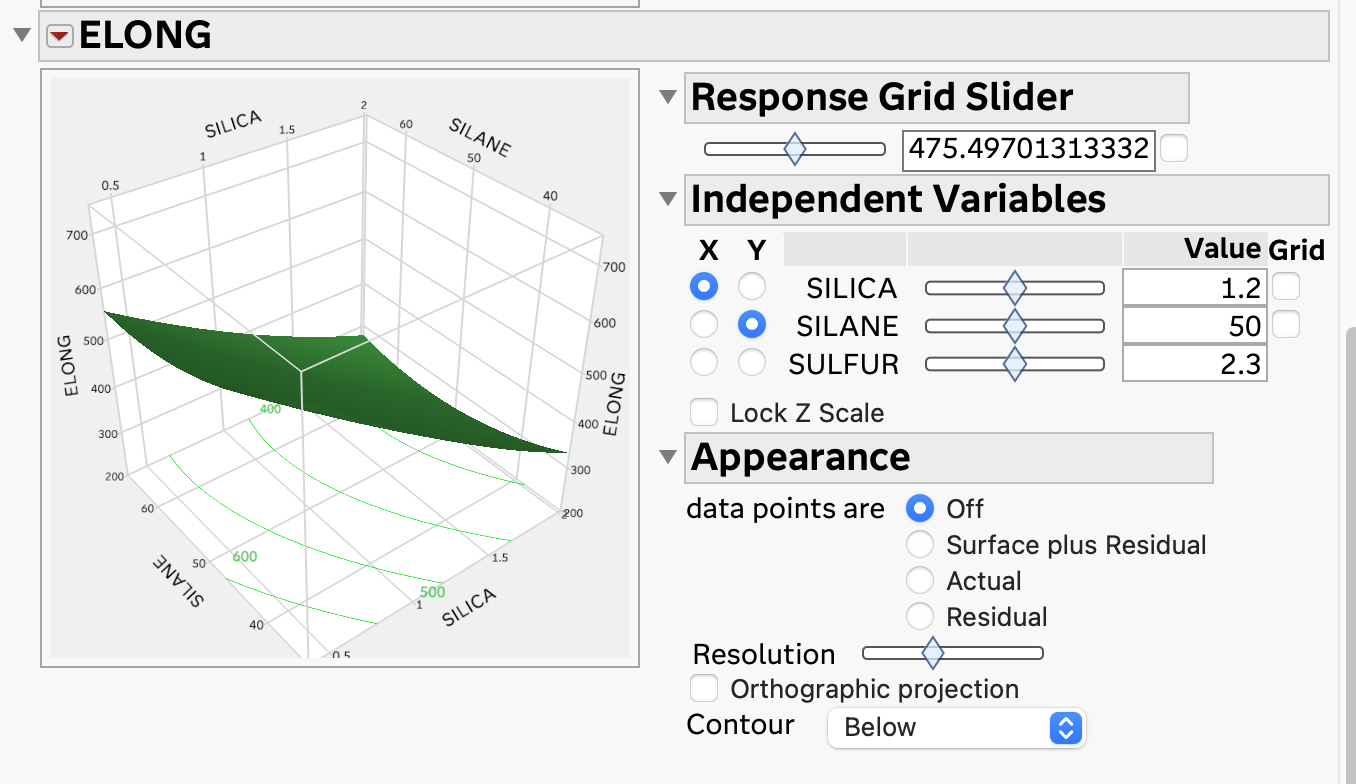This screenshot has width=1356, height=784.
Task: Set SILANE as the X variable
Action: pos(704,325)
